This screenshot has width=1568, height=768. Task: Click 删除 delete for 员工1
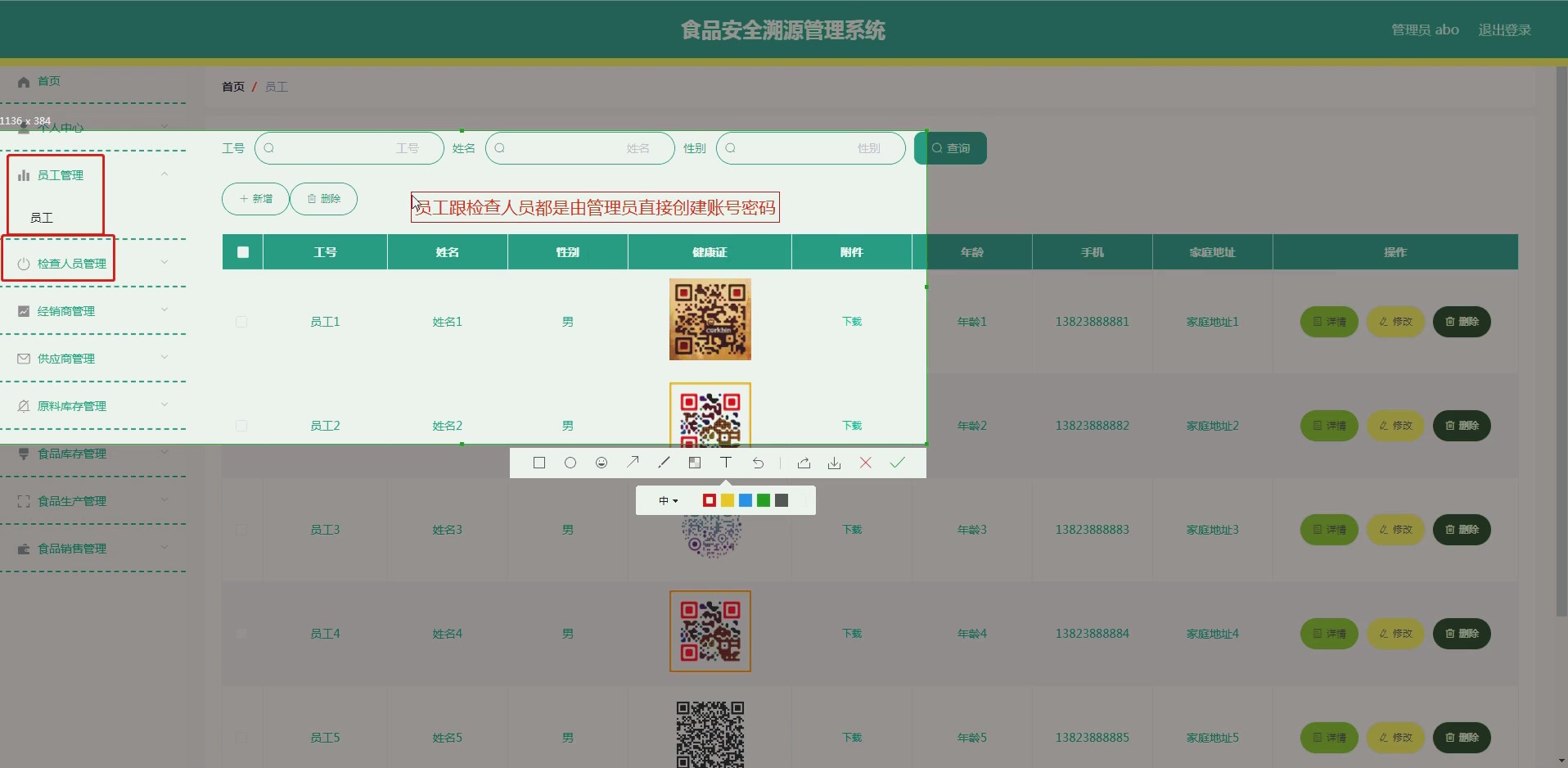[1462, 322]
